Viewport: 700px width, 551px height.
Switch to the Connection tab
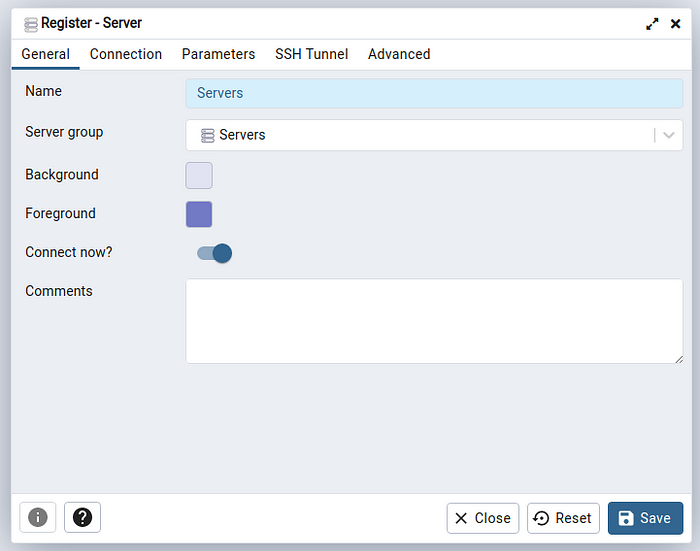(x=126, y=54)
